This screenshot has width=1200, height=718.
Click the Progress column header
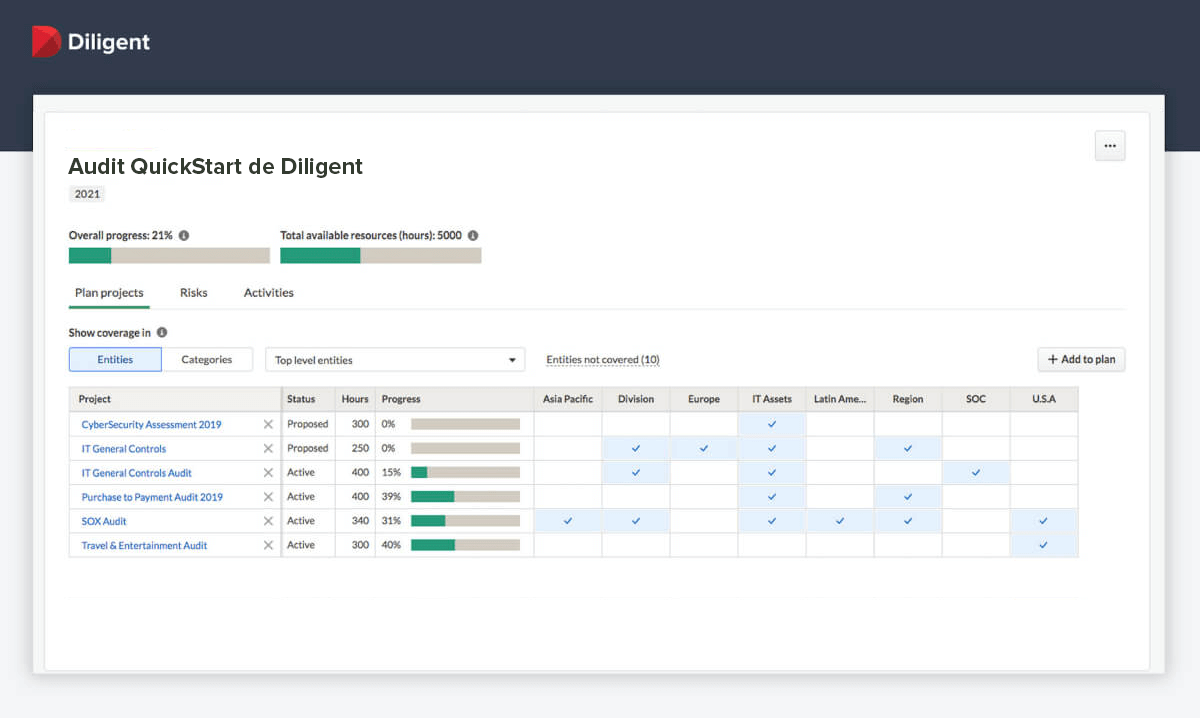point(454,399)
